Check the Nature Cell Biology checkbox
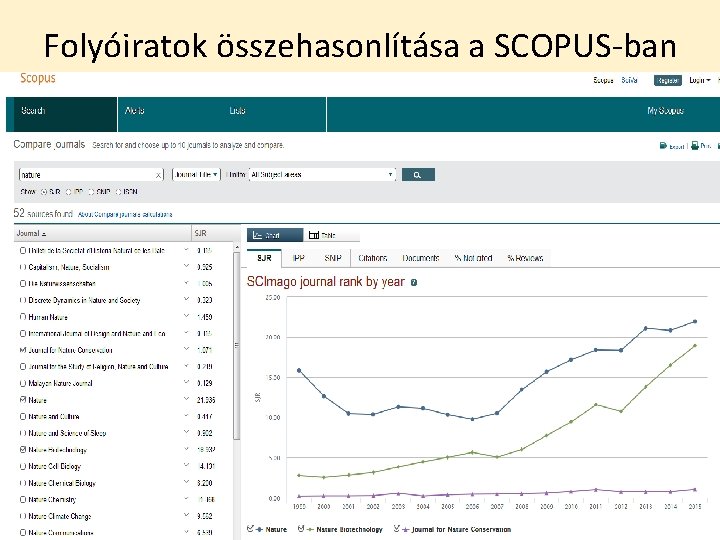The height and width of the screenshot is (540, 720). click(22, 466)
